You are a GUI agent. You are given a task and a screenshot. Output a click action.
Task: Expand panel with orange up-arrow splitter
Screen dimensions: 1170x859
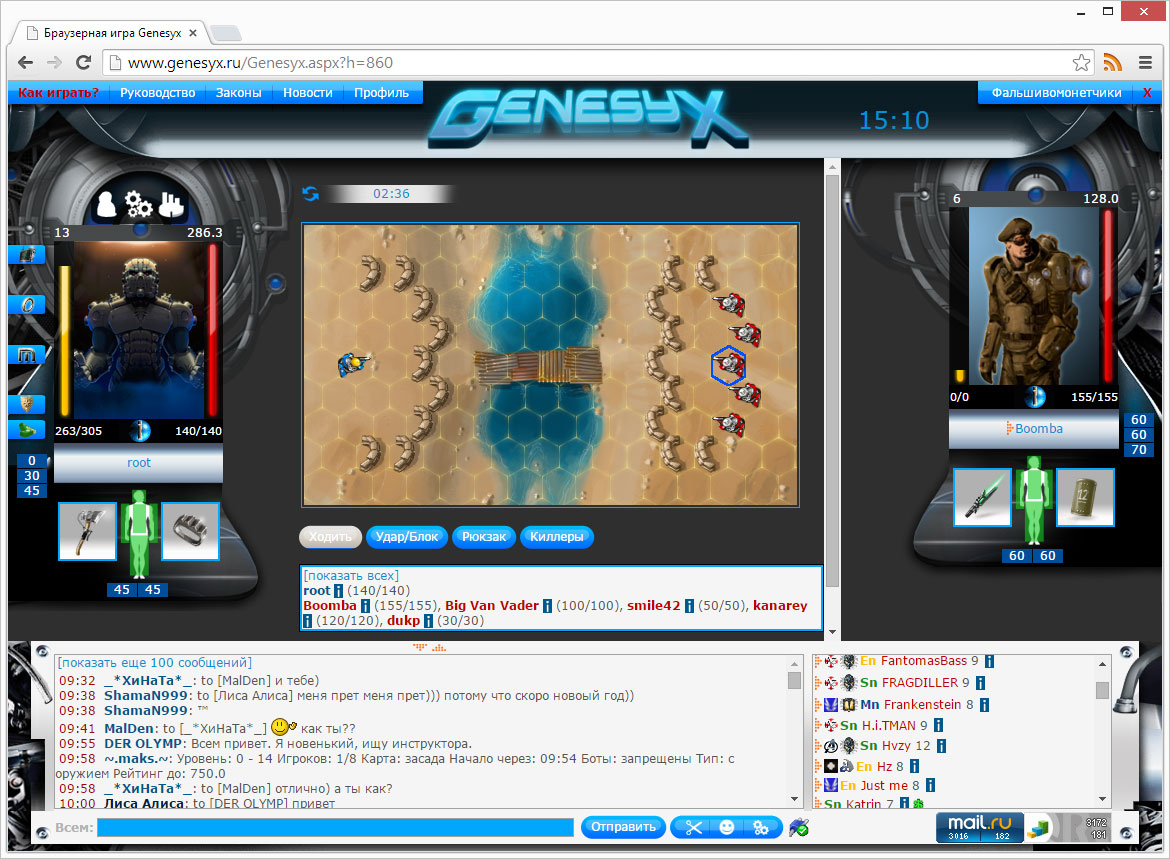(x=439, y=647)
